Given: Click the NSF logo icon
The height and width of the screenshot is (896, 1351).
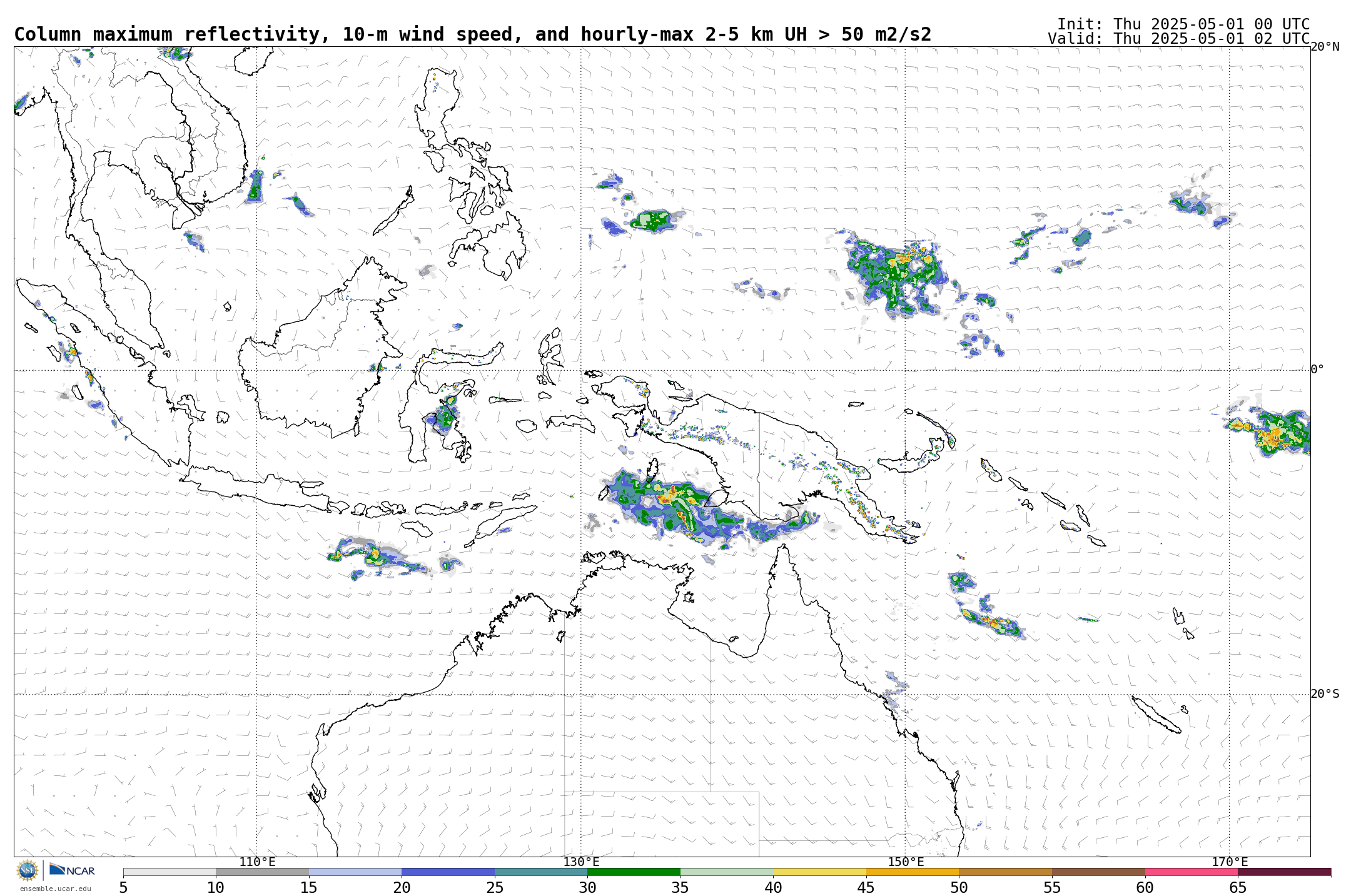Looking at the screenshot, I should [28, 870].
